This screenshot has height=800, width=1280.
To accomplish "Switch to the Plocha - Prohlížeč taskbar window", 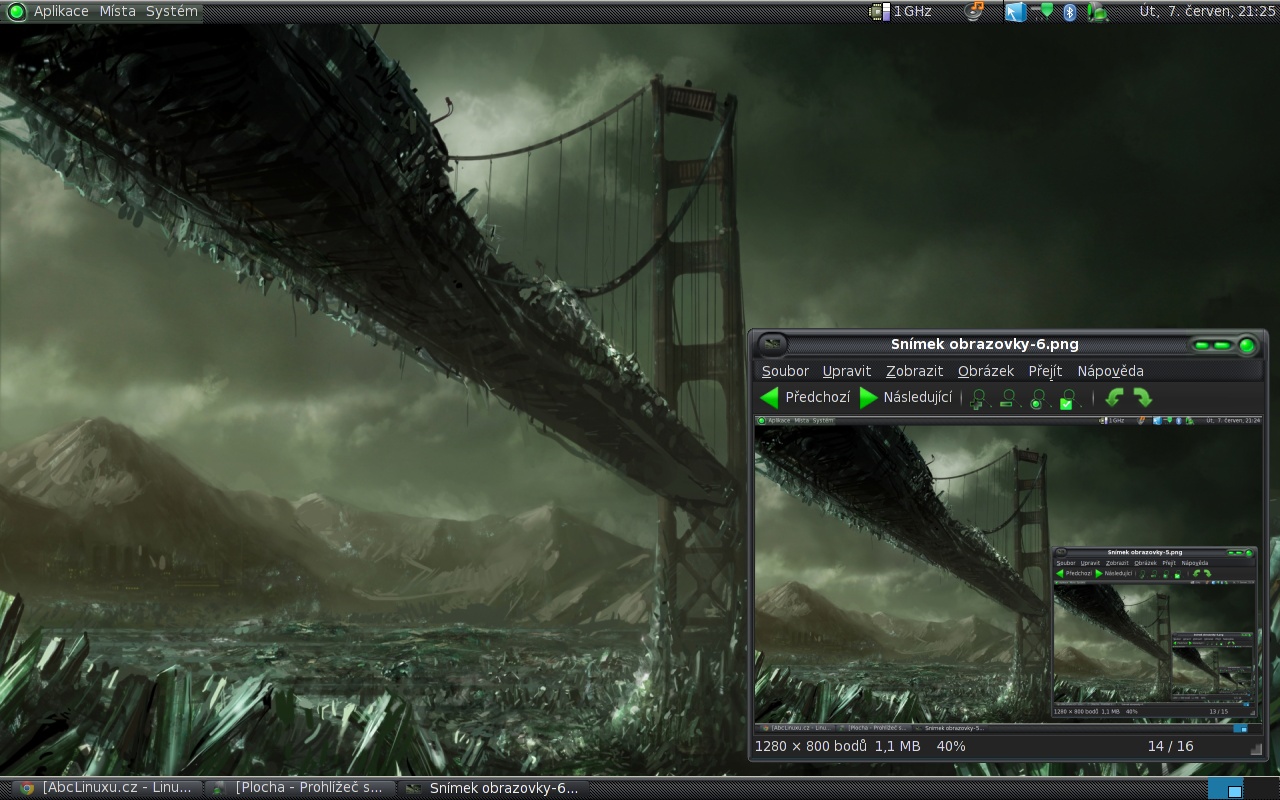I will coord(298,788).
